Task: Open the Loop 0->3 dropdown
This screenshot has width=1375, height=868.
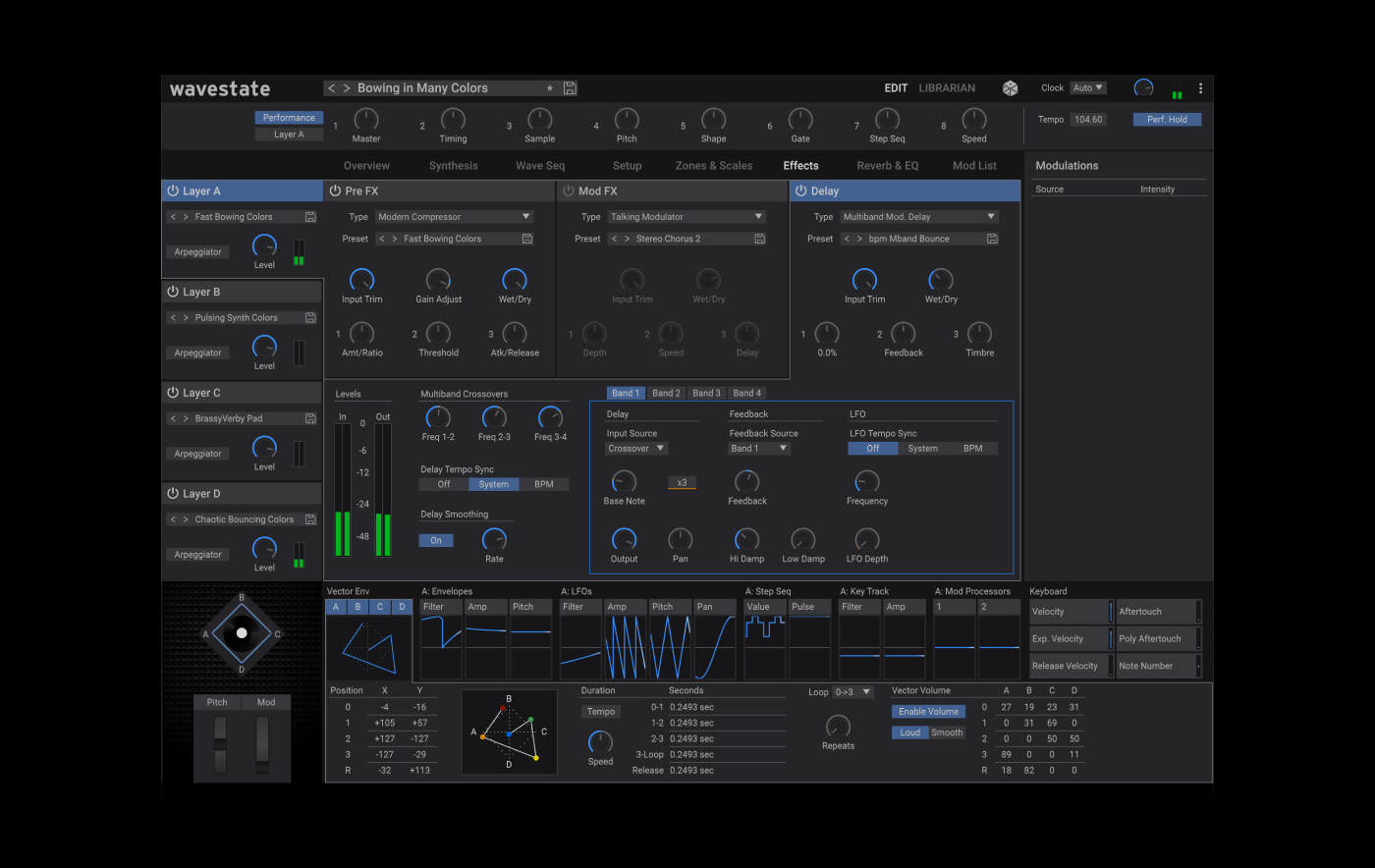Action: pyautogui.click(x=852, y=692)
